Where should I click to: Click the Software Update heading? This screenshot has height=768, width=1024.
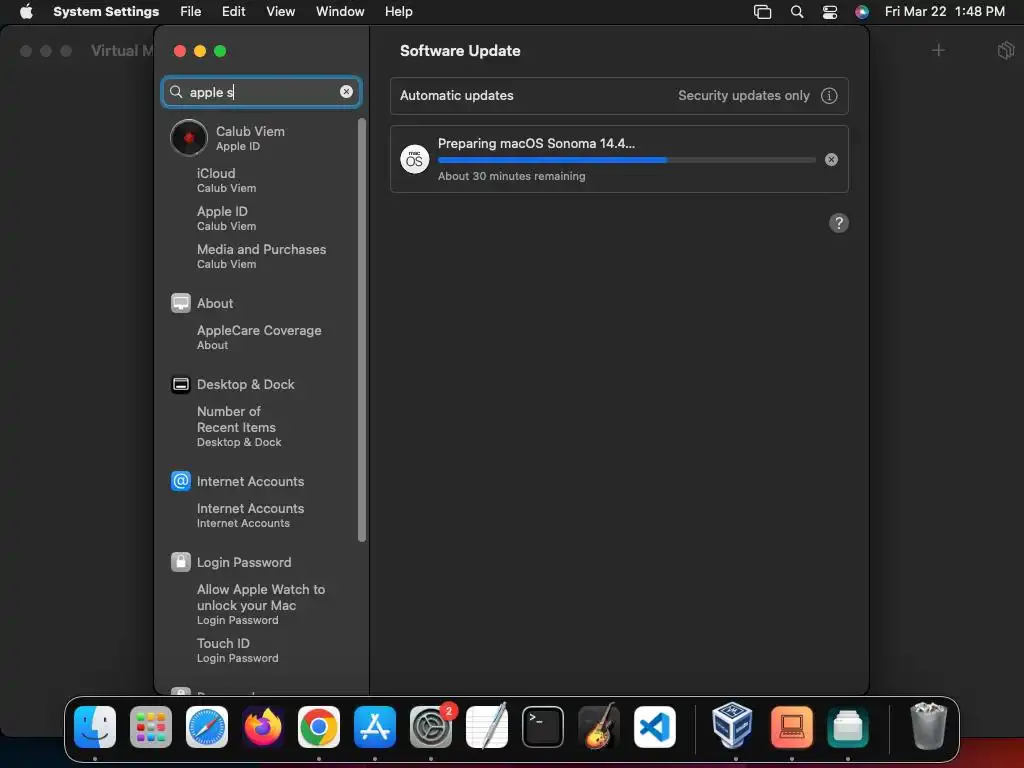(460, 51)
